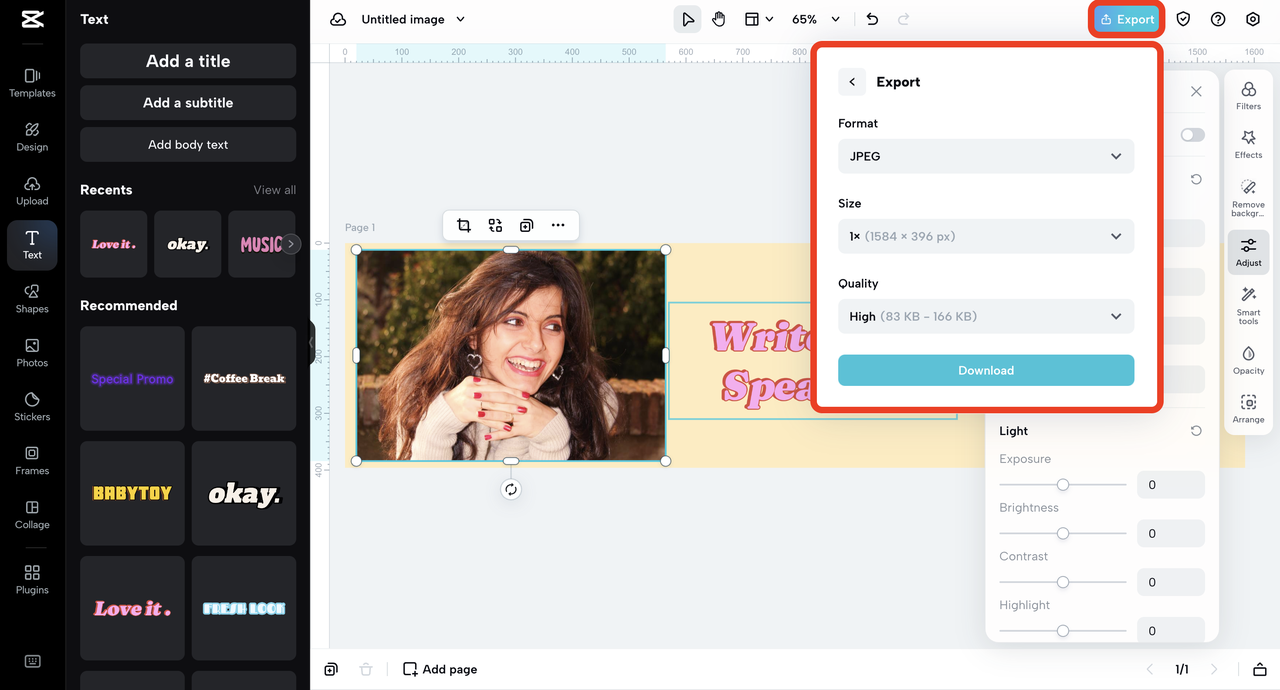This screenshot has width=1280, height=690.
Task: Open the Design sidebar panel
Action: pyautogui.click(x=32, y=137)
